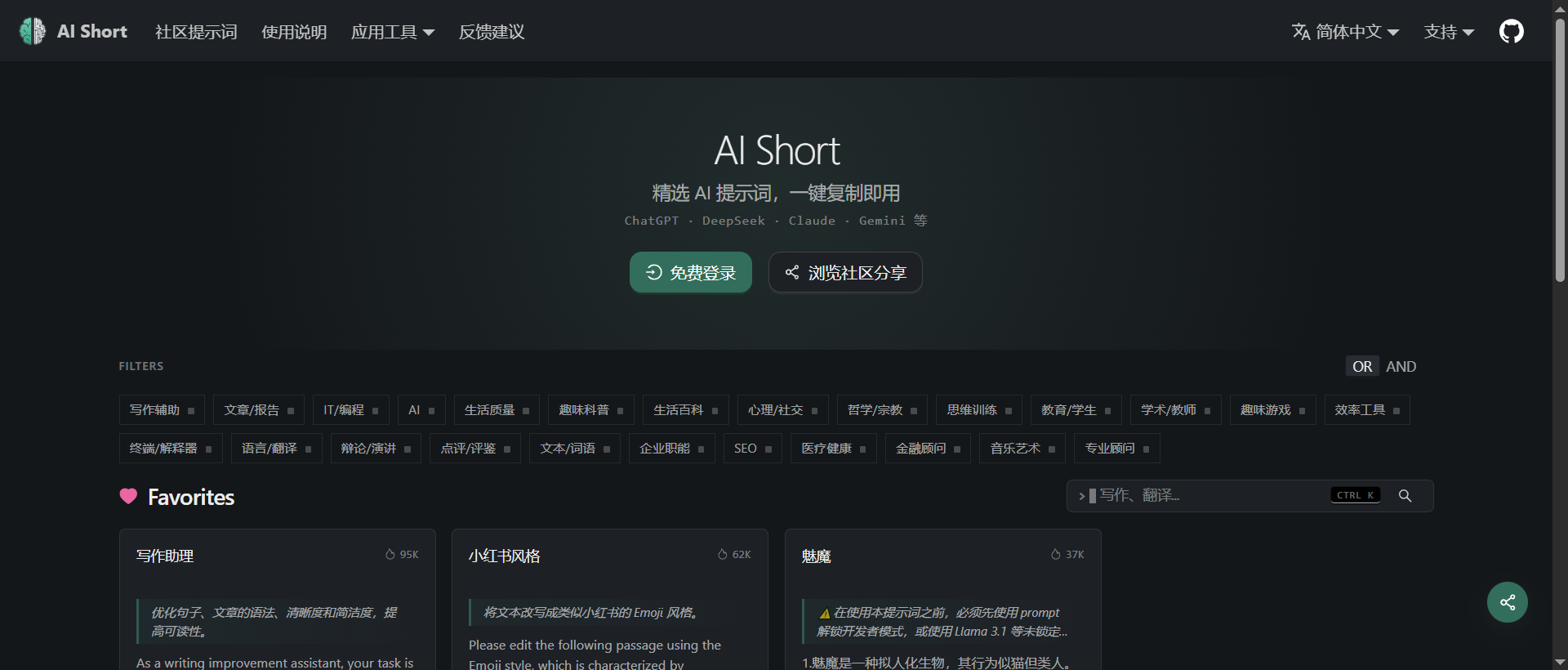Click the 浏览社区分享 button
Image resolution: width=1568 pixels, height=670 pixels.
point(845,272)
